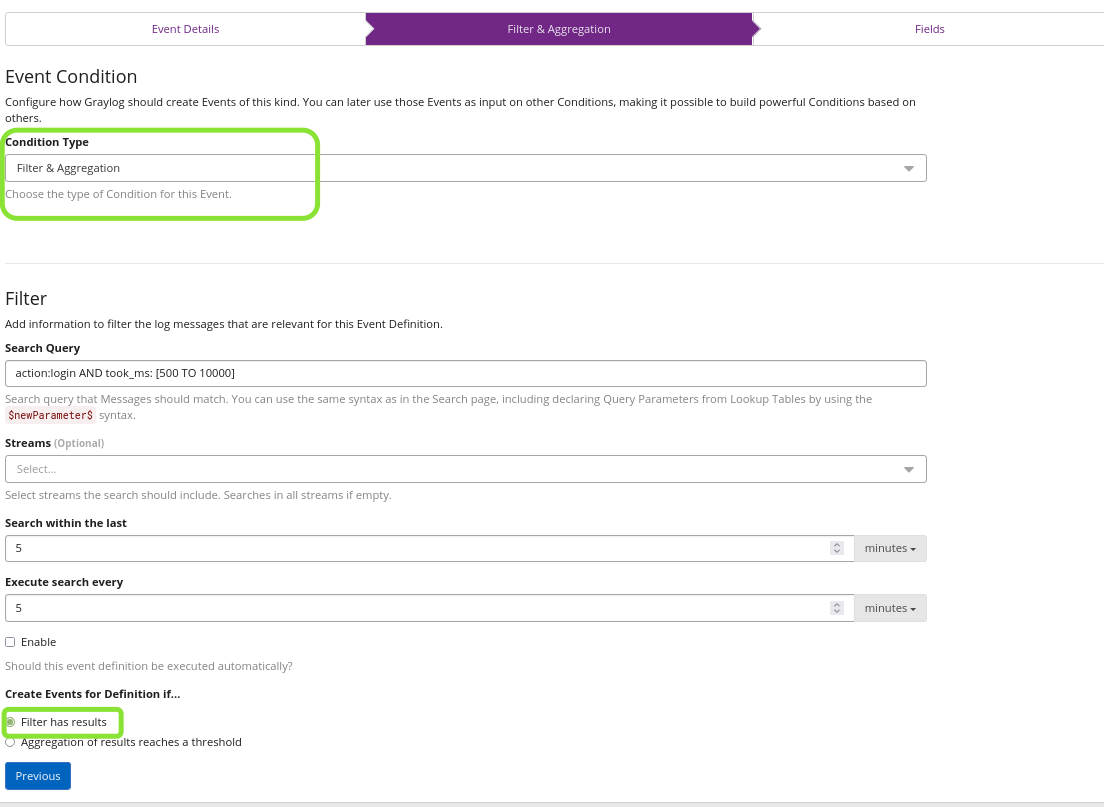Open the Condition Type dropdown
The image size is (1104, 807).
[465, 168]
